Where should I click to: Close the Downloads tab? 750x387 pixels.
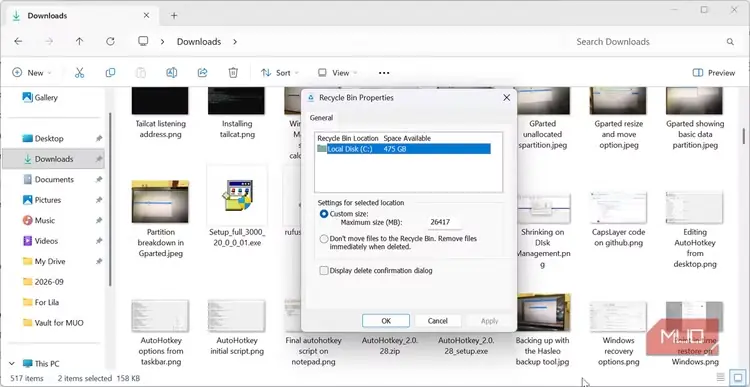[x=146, y=16]
